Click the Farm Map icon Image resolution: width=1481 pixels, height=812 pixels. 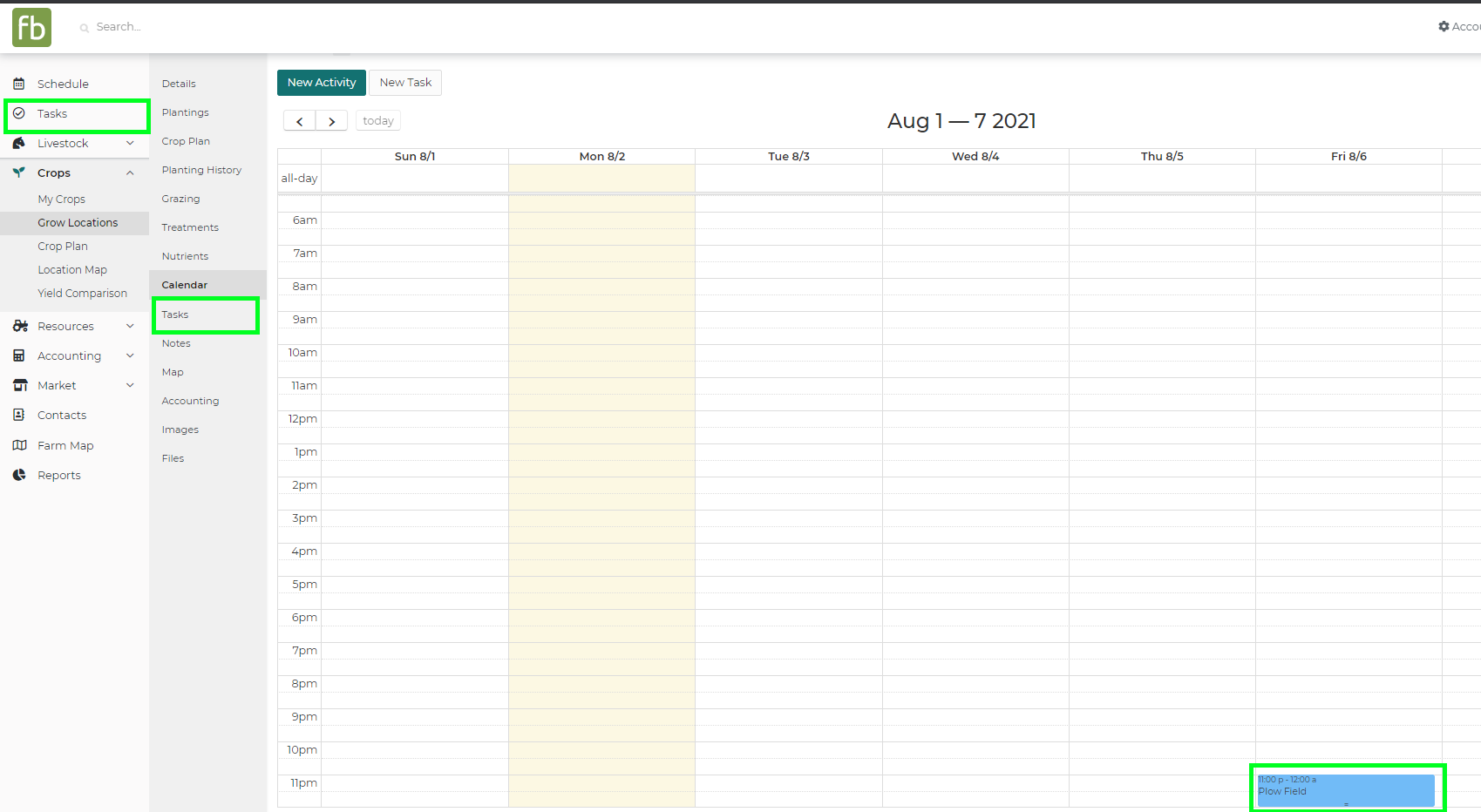click(20, 445)
